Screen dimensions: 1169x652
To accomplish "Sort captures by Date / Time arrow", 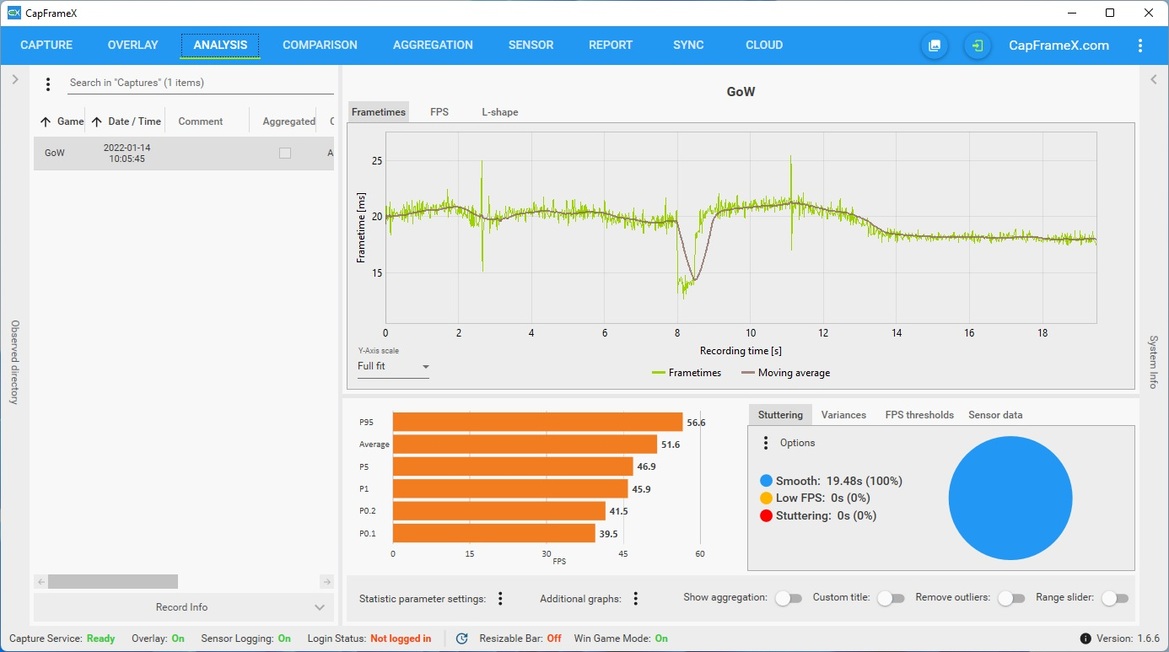I will (96, 121).
